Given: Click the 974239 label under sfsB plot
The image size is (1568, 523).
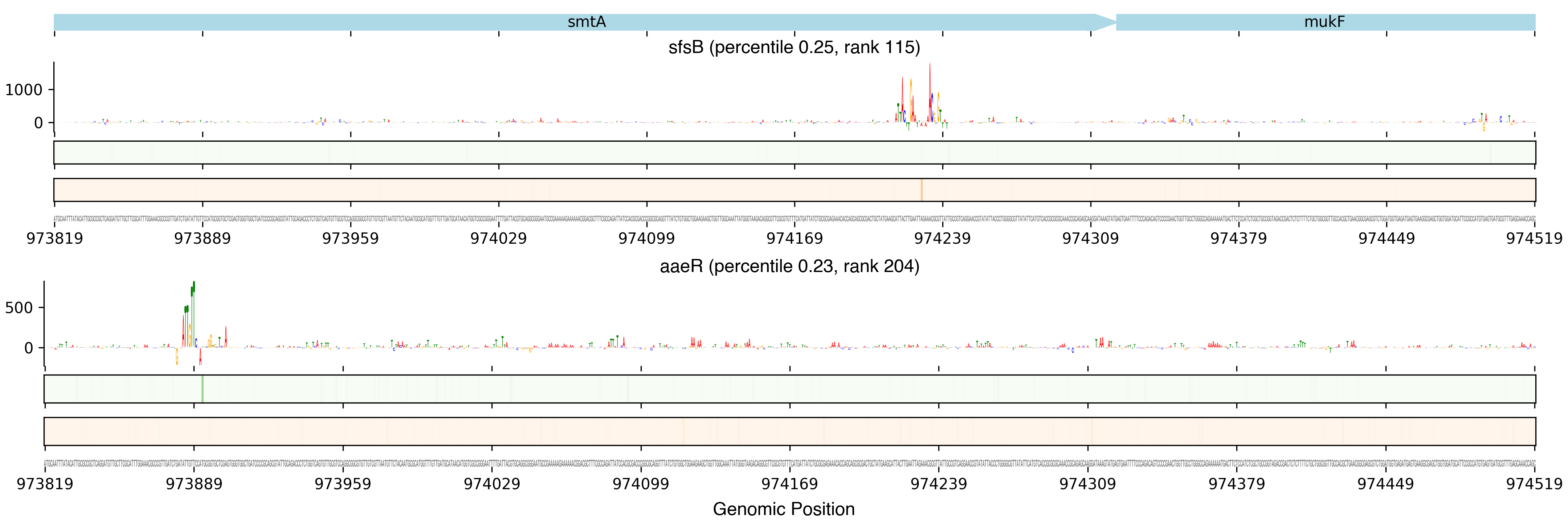Looking at the screenshot, I should pos(942,238).
